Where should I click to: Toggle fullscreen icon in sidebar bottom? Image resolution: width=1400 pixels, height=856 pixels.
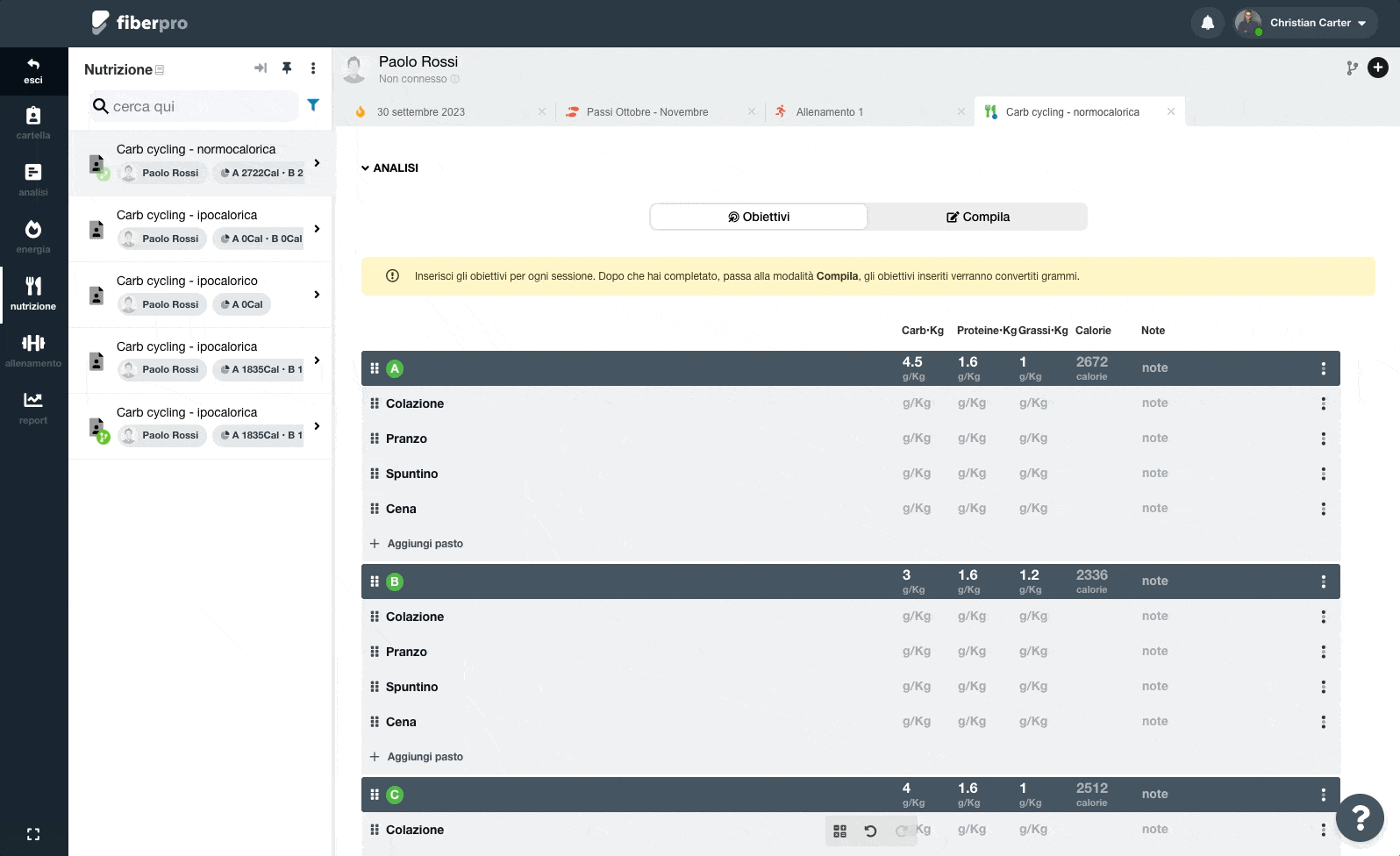point(33,834)
